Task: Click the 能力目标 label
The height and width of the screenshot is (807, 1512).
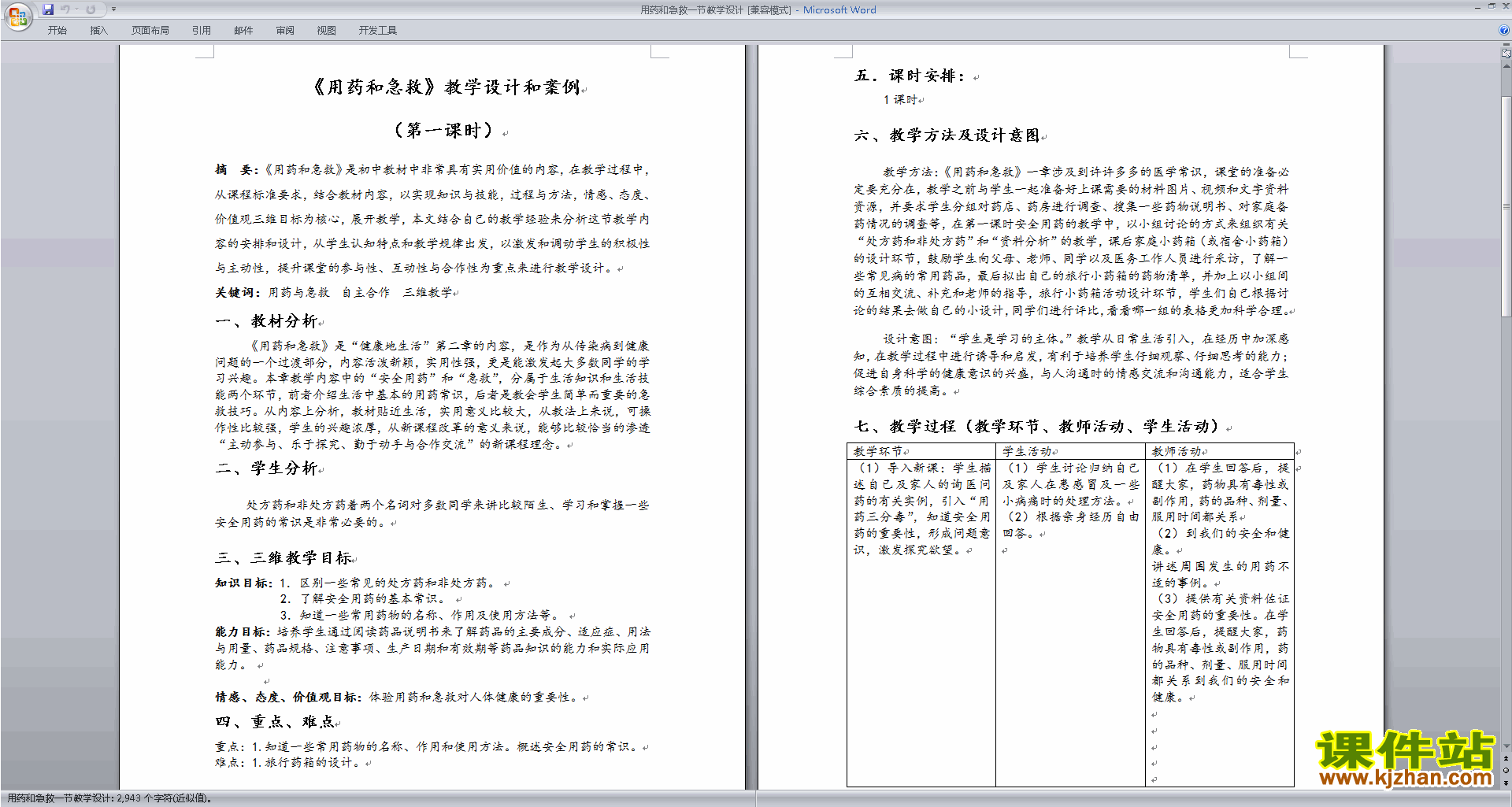Action: coord(243,632)
